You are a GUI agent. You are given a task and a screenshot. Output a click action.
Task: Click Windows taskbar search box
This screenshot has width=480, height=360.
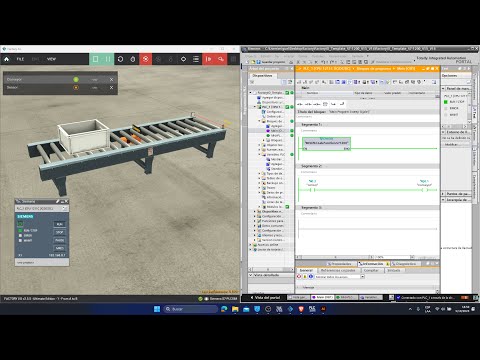[191, 309]
